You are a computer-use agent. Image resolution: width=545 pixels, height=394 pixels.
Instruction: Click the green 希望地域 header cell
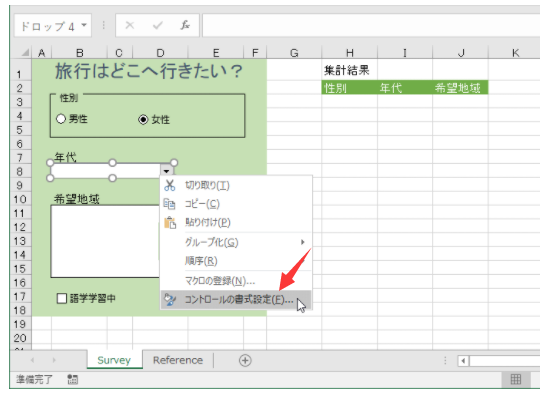tap(461, 88)
